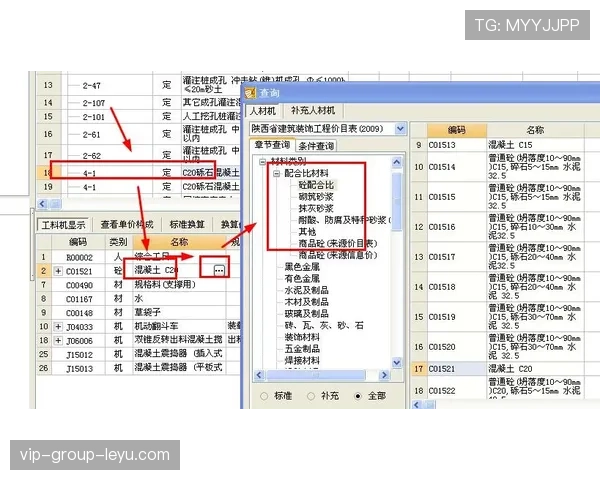Select the 全部 radio button
600x480 pixels.
tap(357, 396)
